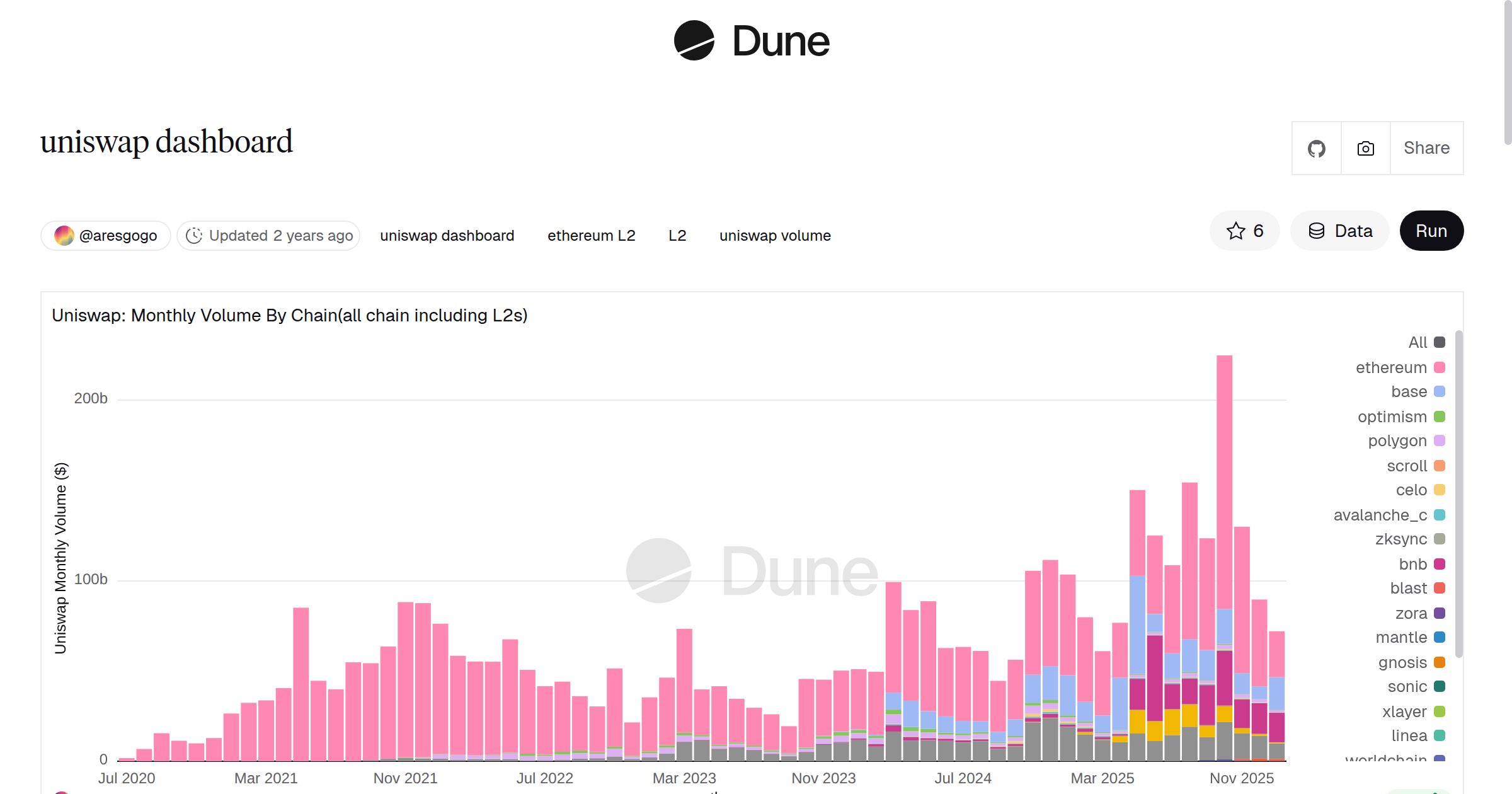The height and width of the screenshot is (794, 1512).
Task: Open the 'uniswap dashboard' tag link
Action: coord(447,235)
